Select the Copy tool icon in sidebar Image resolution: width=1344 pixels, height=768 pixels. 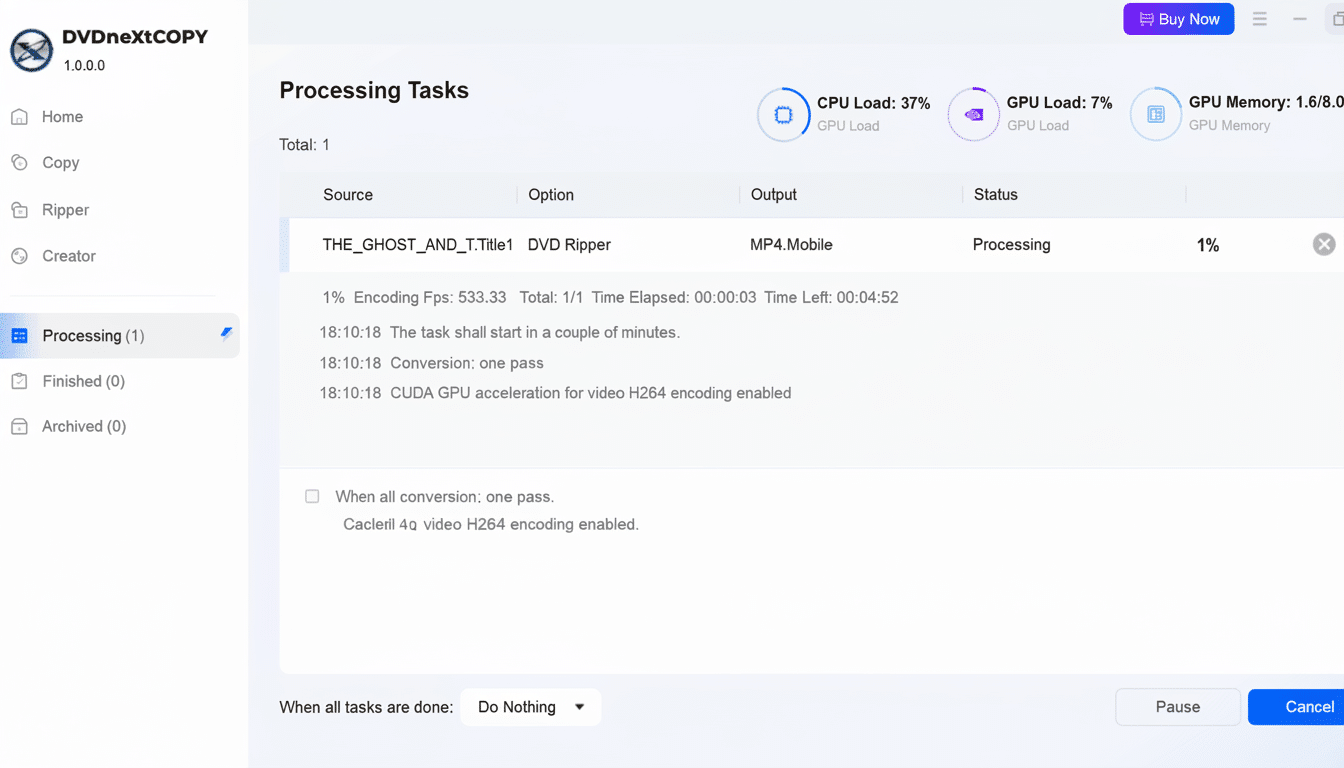(x=20, y=162)
